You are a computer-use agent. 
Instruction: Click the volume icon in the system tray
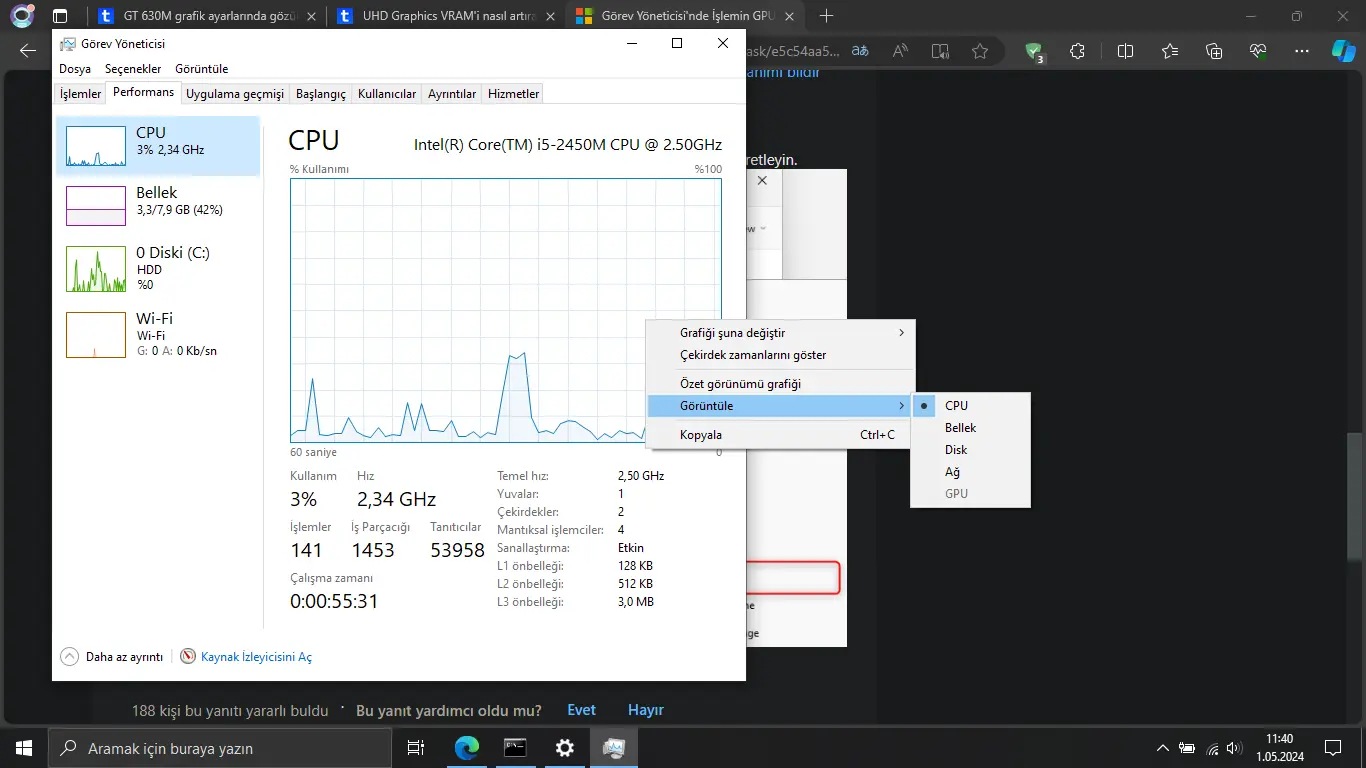(1236, 748)
